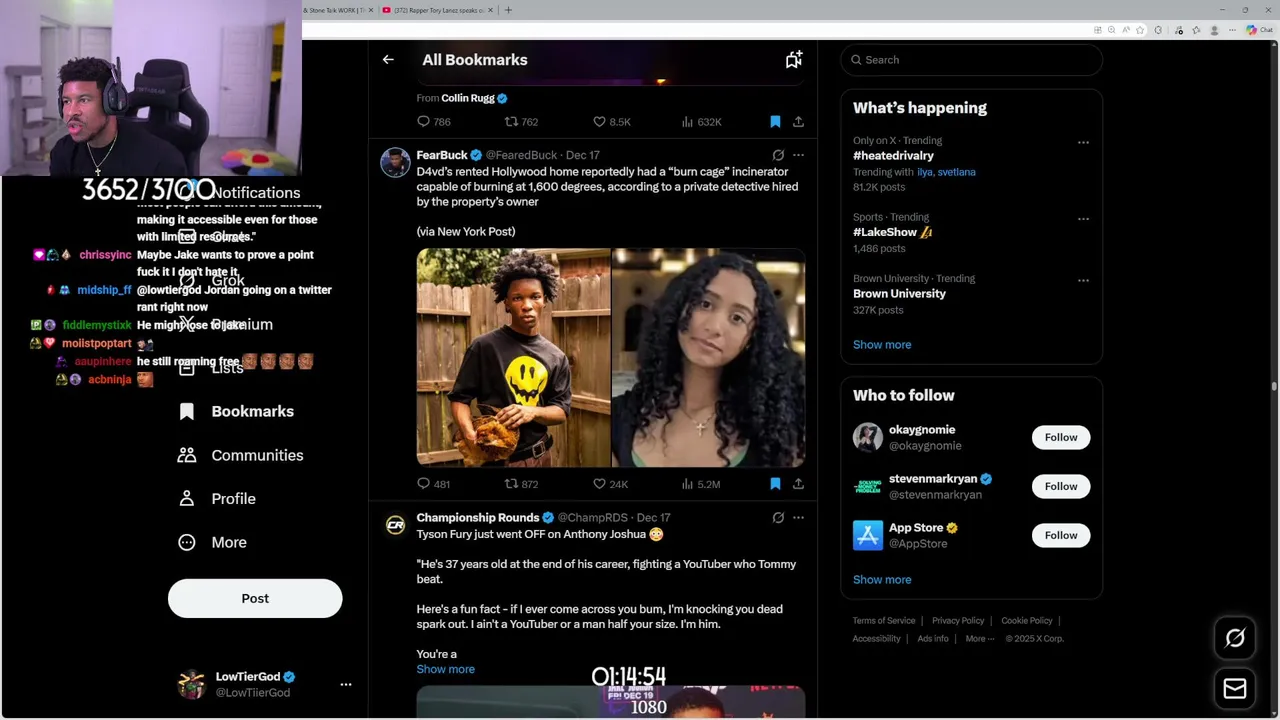Viewport: 1280px width, 720px height.
Task: Open Ads info footer link
Action: click(x=933, y=639)
